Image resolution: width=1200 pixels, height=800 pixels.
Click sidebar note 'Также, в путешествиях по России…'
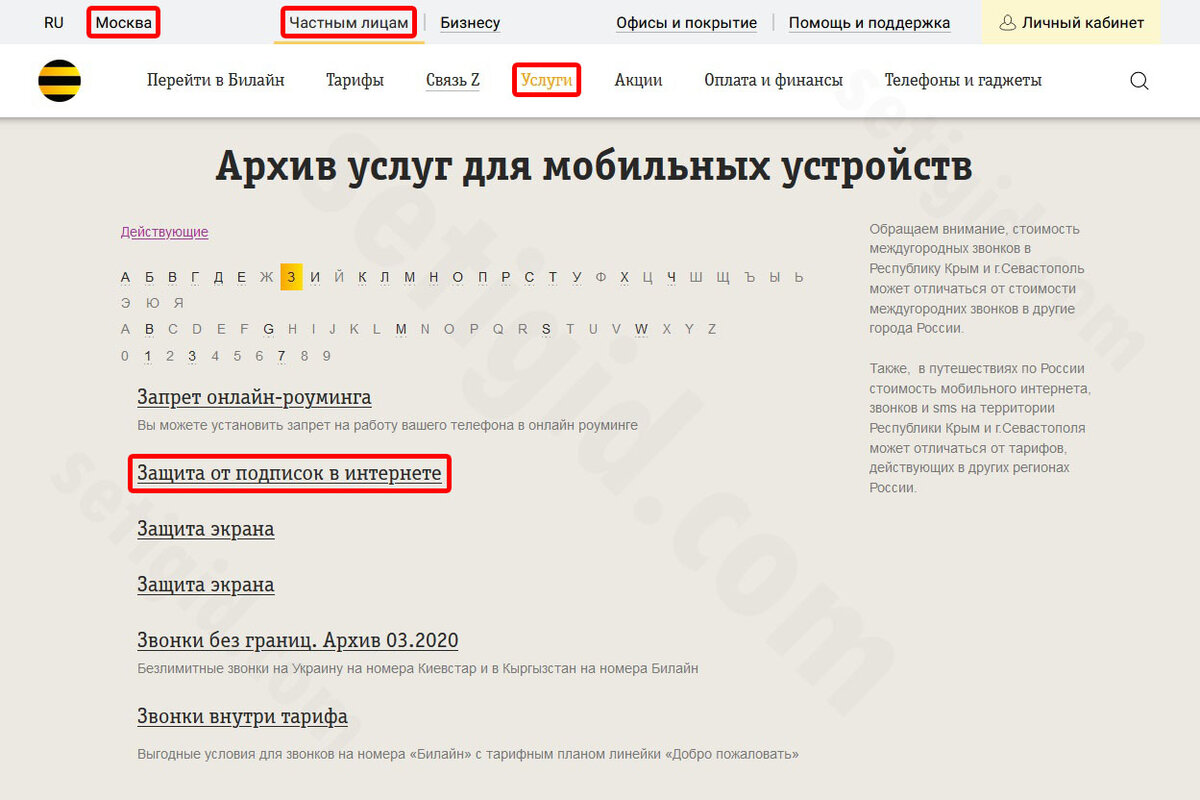click(979, 428)
